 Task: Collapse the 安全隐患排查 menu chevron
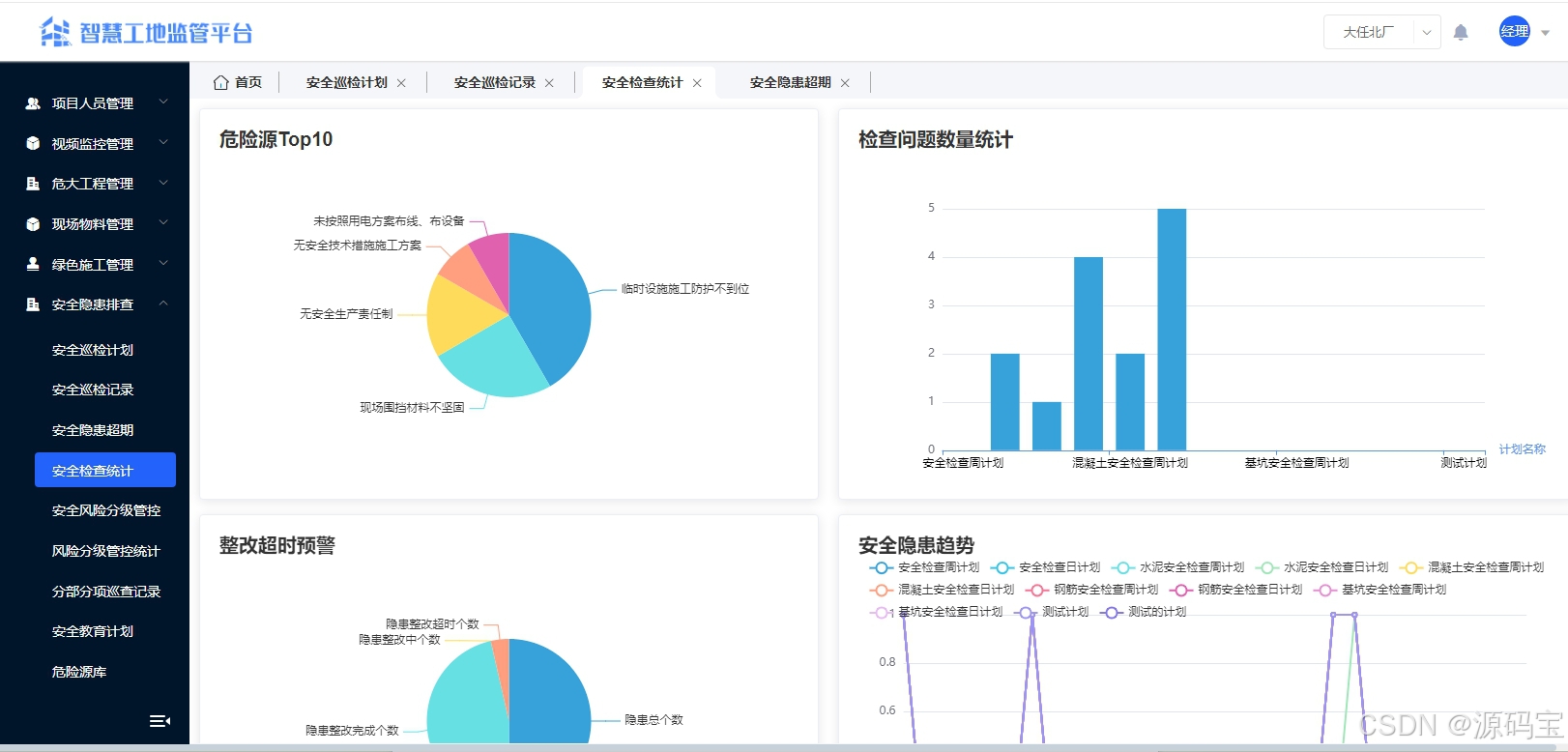coord(163,303)
